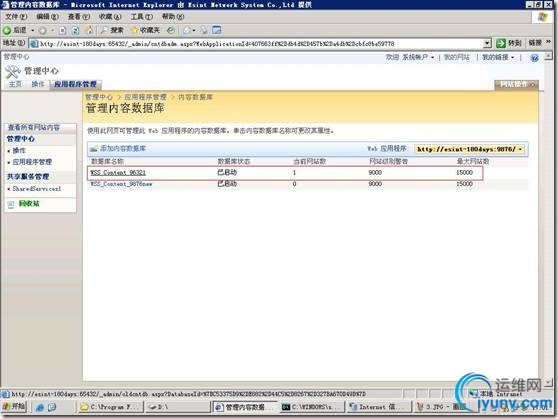Image resolution: width=558 pixels, height=419 pixels.
Task: Switch to the 操作 top tab
Action: click(x=38, y=84)
